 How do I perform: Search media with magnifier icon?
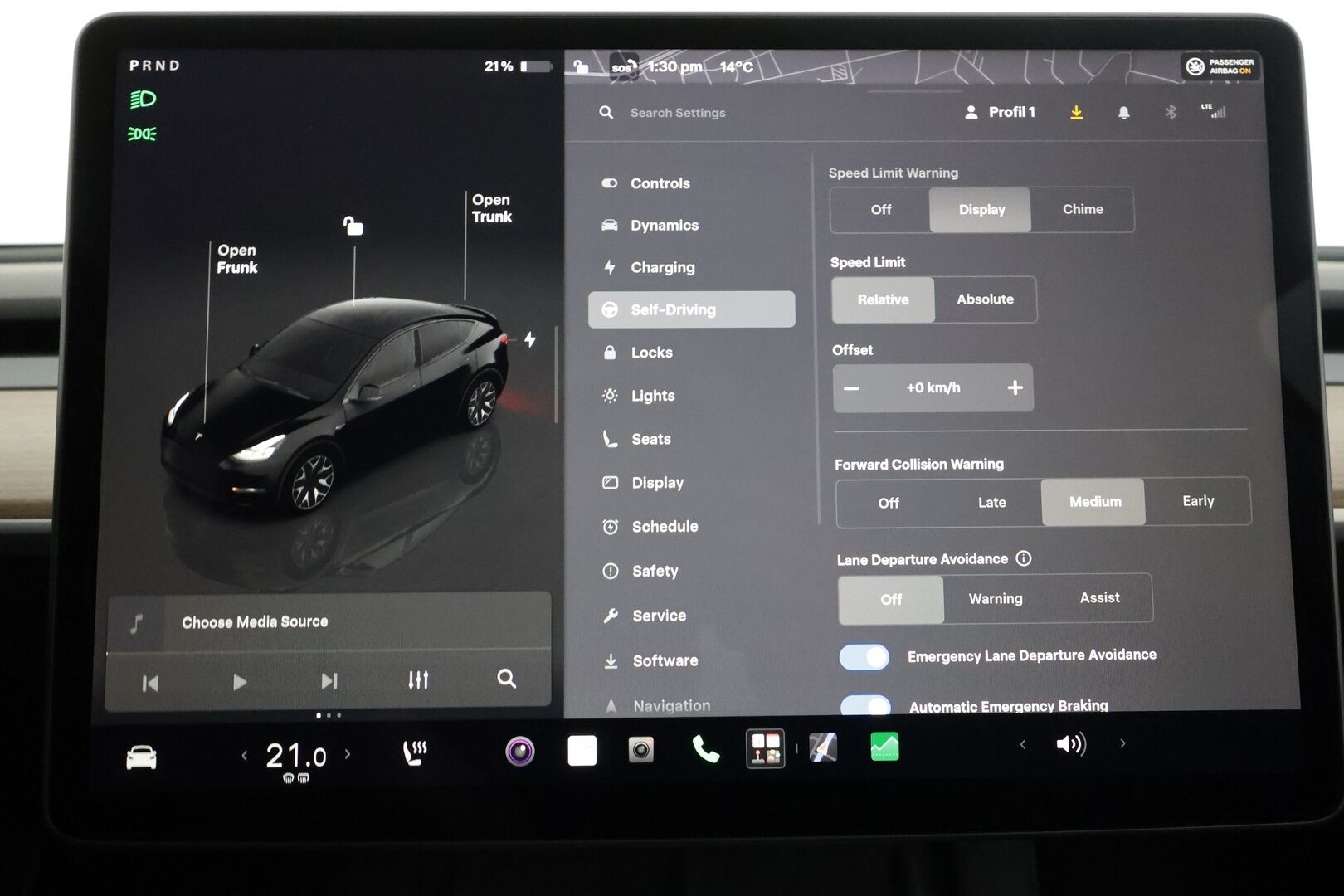click(x=506, y=679)
